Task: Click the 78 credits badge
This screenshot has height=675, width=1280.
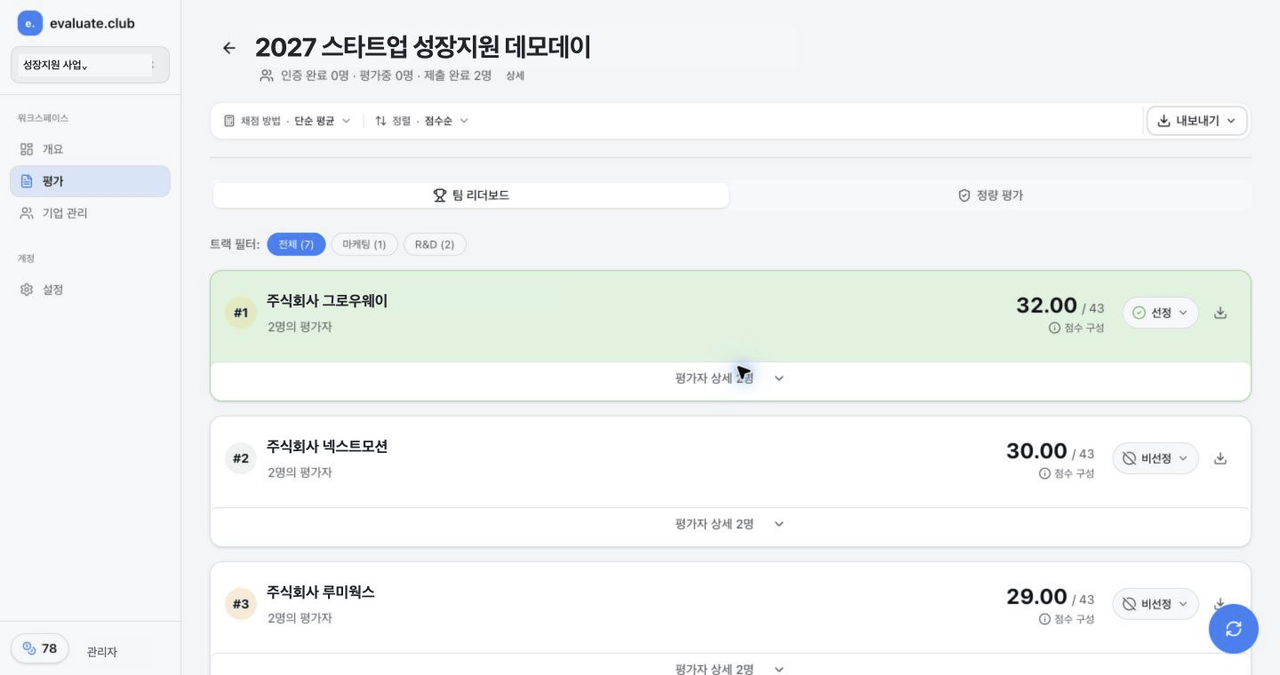Action: click(x=40, y=649)
